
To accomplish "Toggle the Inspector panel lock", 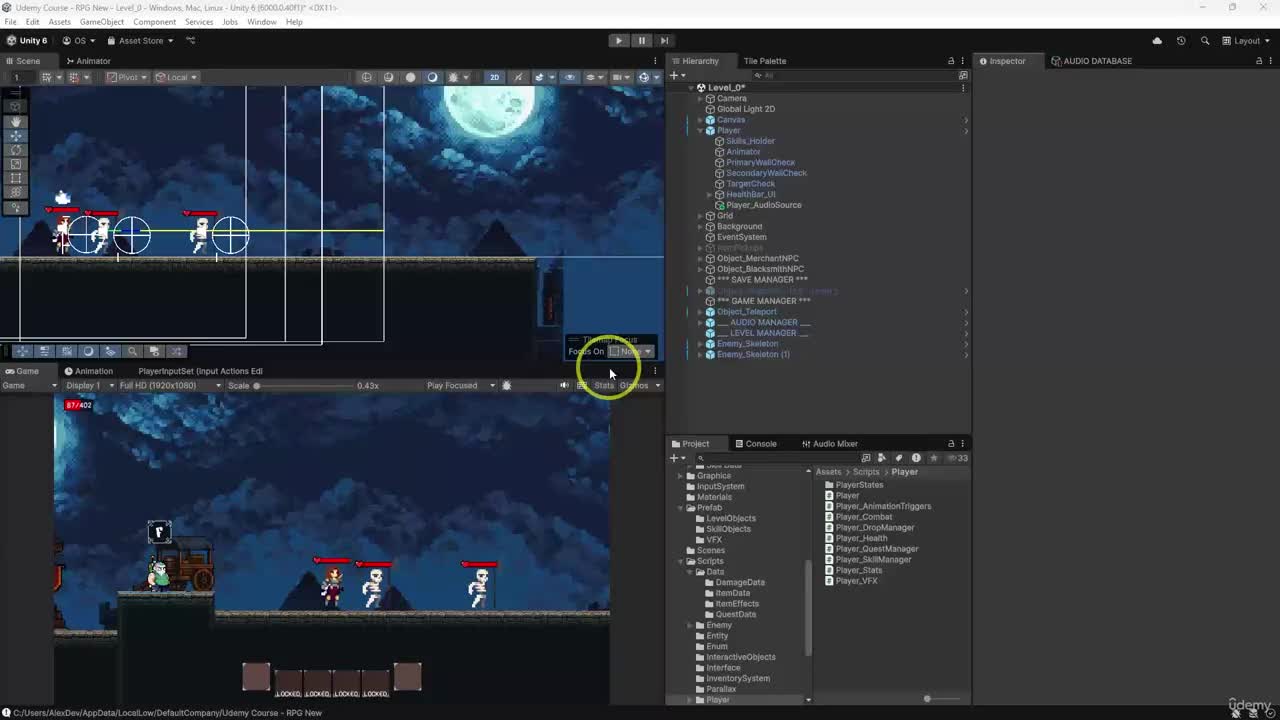I will (x=1259, y=61).
